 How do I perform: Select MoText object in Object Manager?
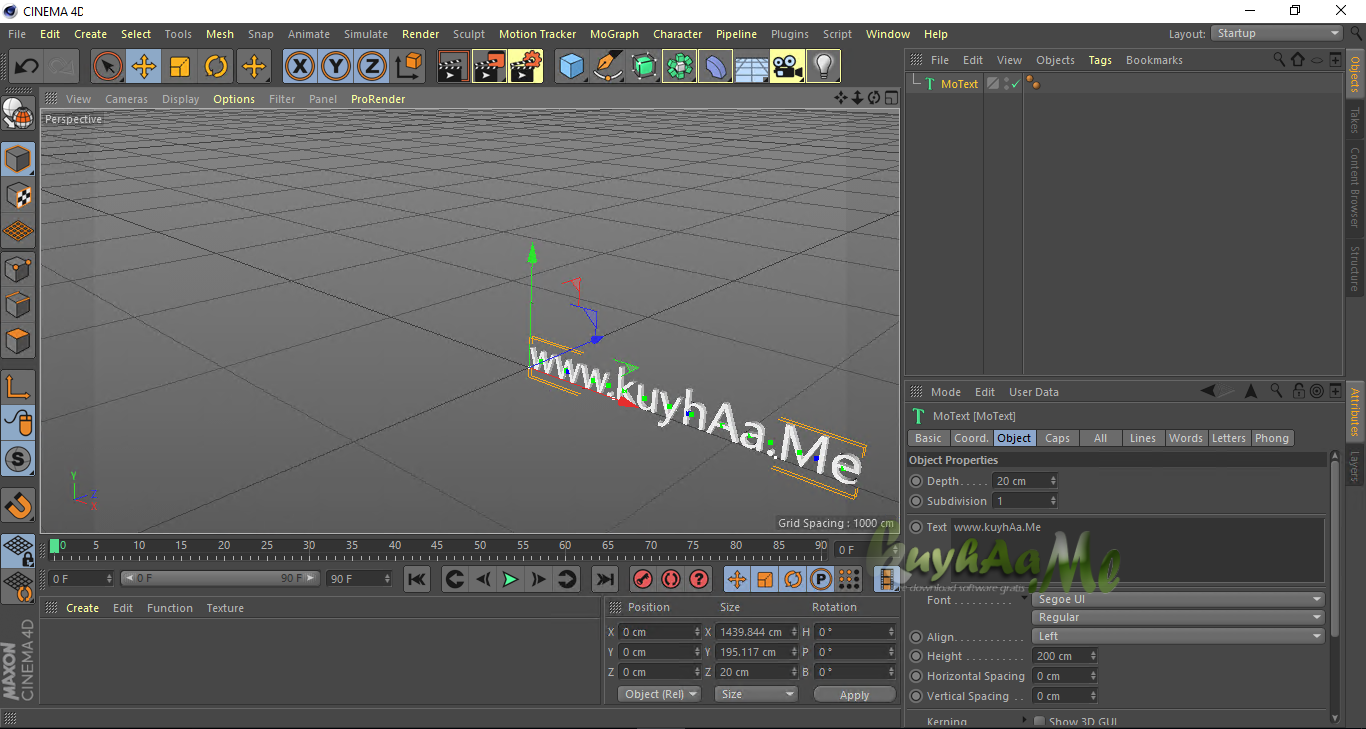pyautogui.click(x=959, y=84)
